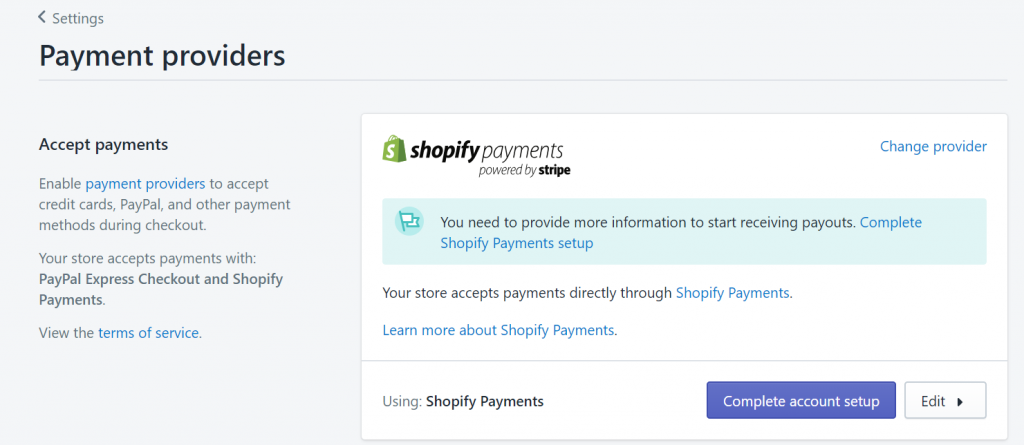1024x445 pixels.
Task: Click the Complete account setup button
Action: click(801, 401)
